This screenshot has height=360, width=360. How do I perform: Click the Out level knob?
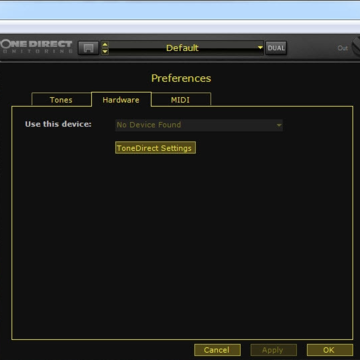356,47
